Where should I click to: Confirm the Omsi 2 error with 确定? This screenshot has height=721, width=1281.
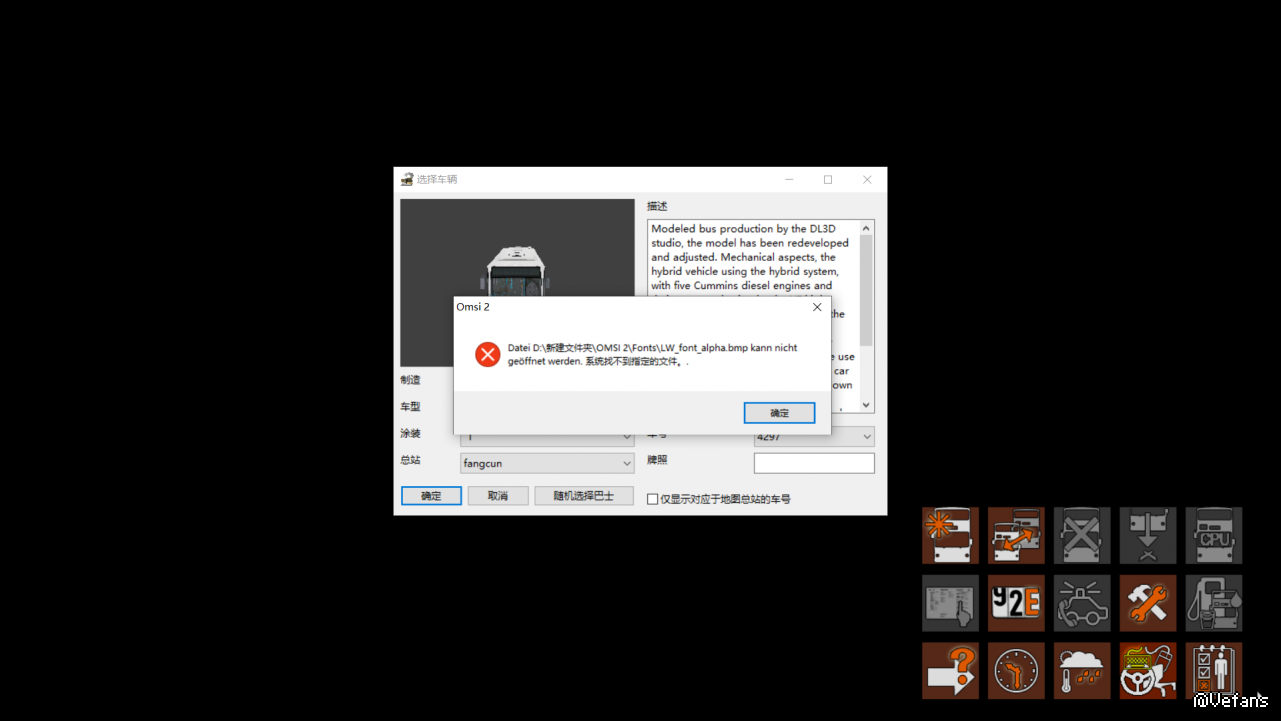point(779,413)
